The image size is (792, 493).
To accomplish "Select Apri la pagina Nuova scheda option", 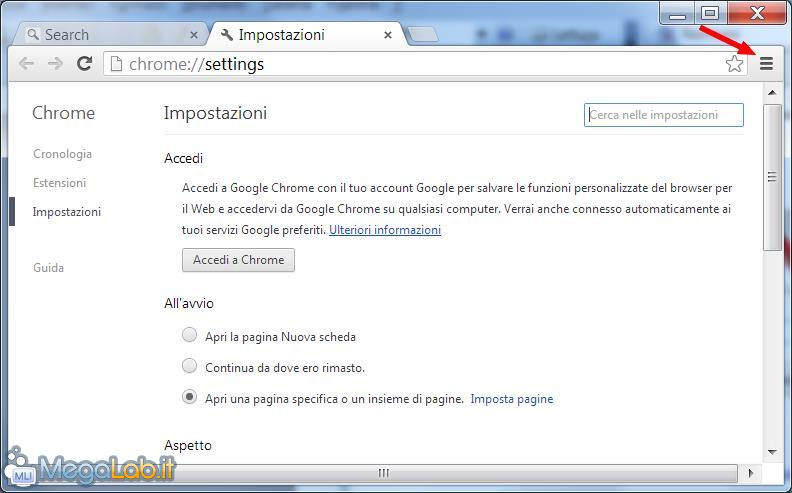I will [189, 335].
